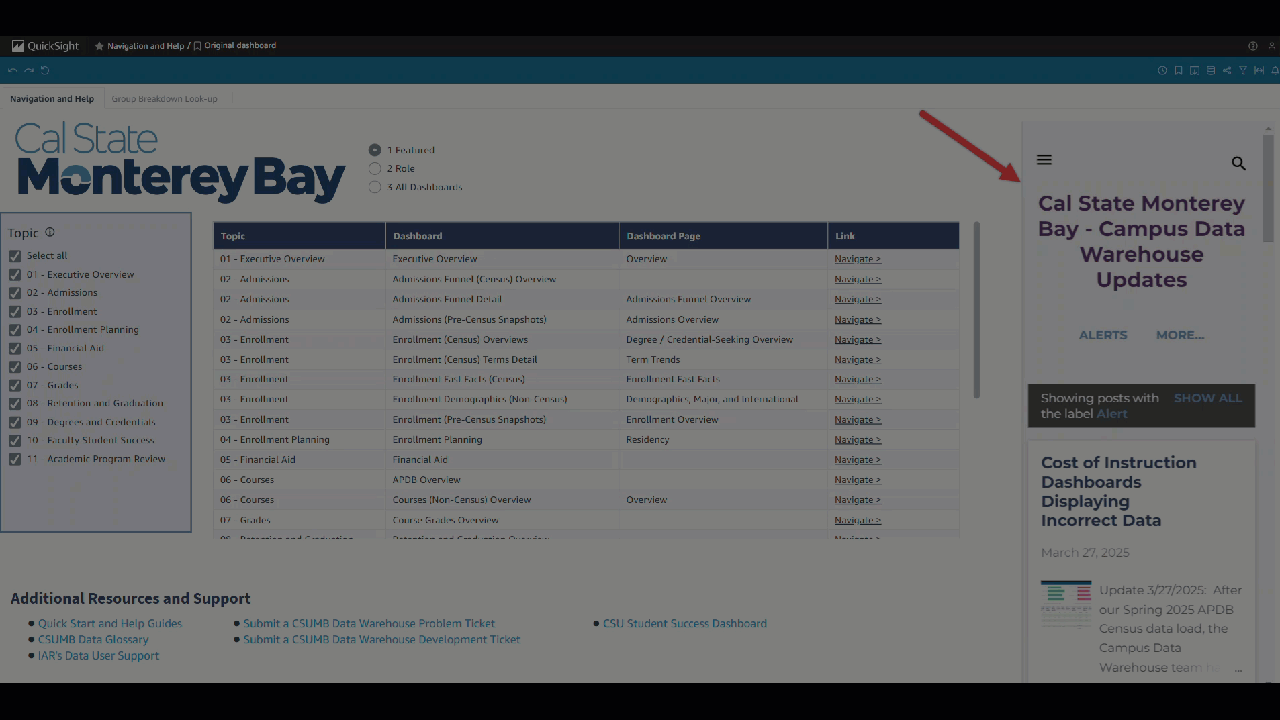Click the Topic column header
1280x720 pixels.
point(299,236)
